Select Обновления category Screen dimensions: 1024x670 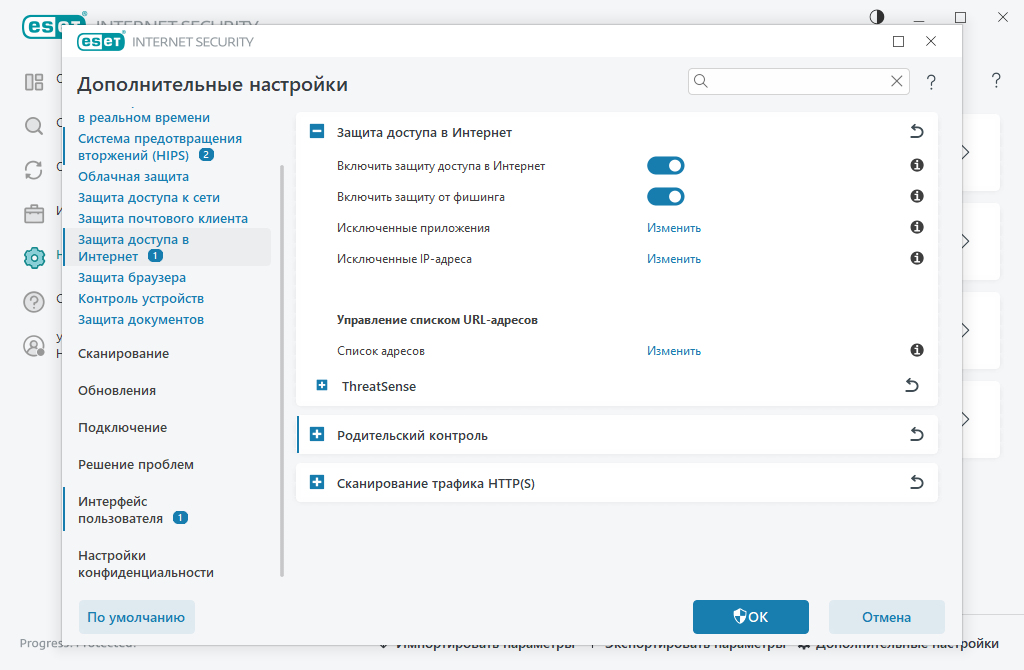pos(117,391)
